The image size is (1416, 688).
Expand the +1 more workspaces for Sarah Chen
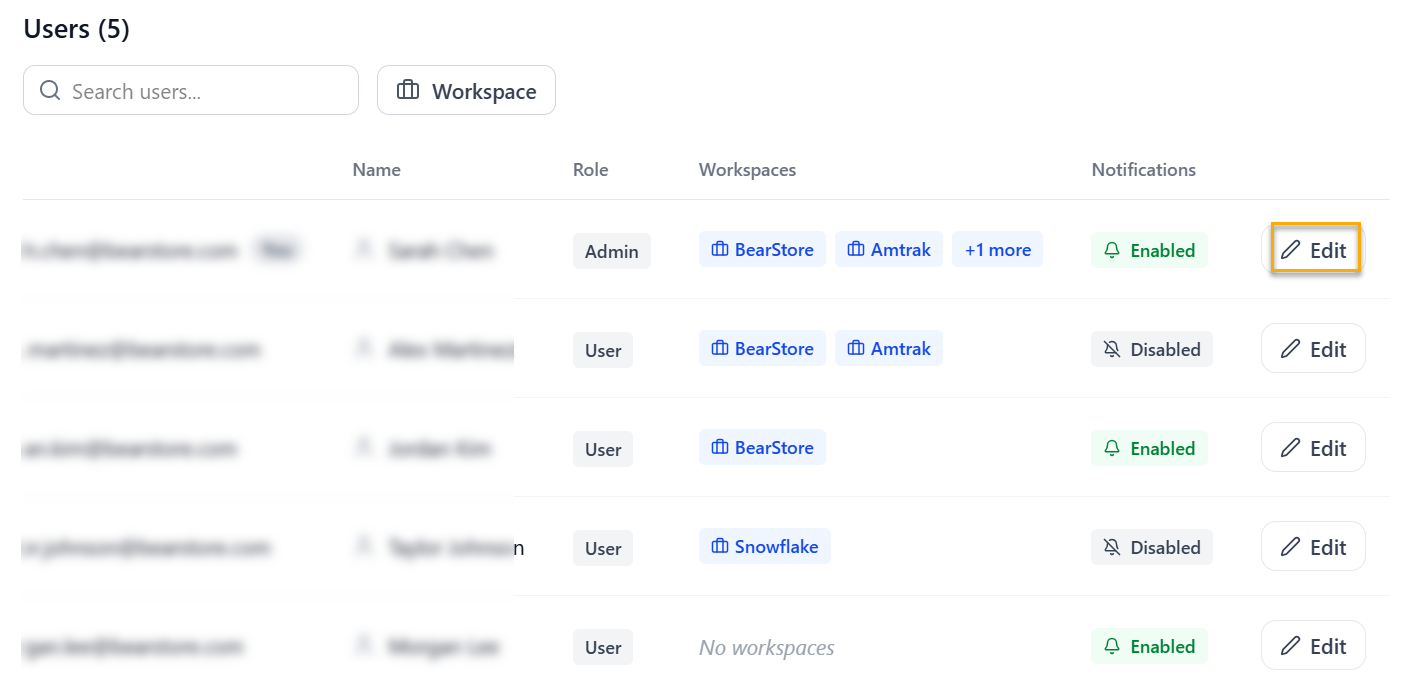(997, 249)
